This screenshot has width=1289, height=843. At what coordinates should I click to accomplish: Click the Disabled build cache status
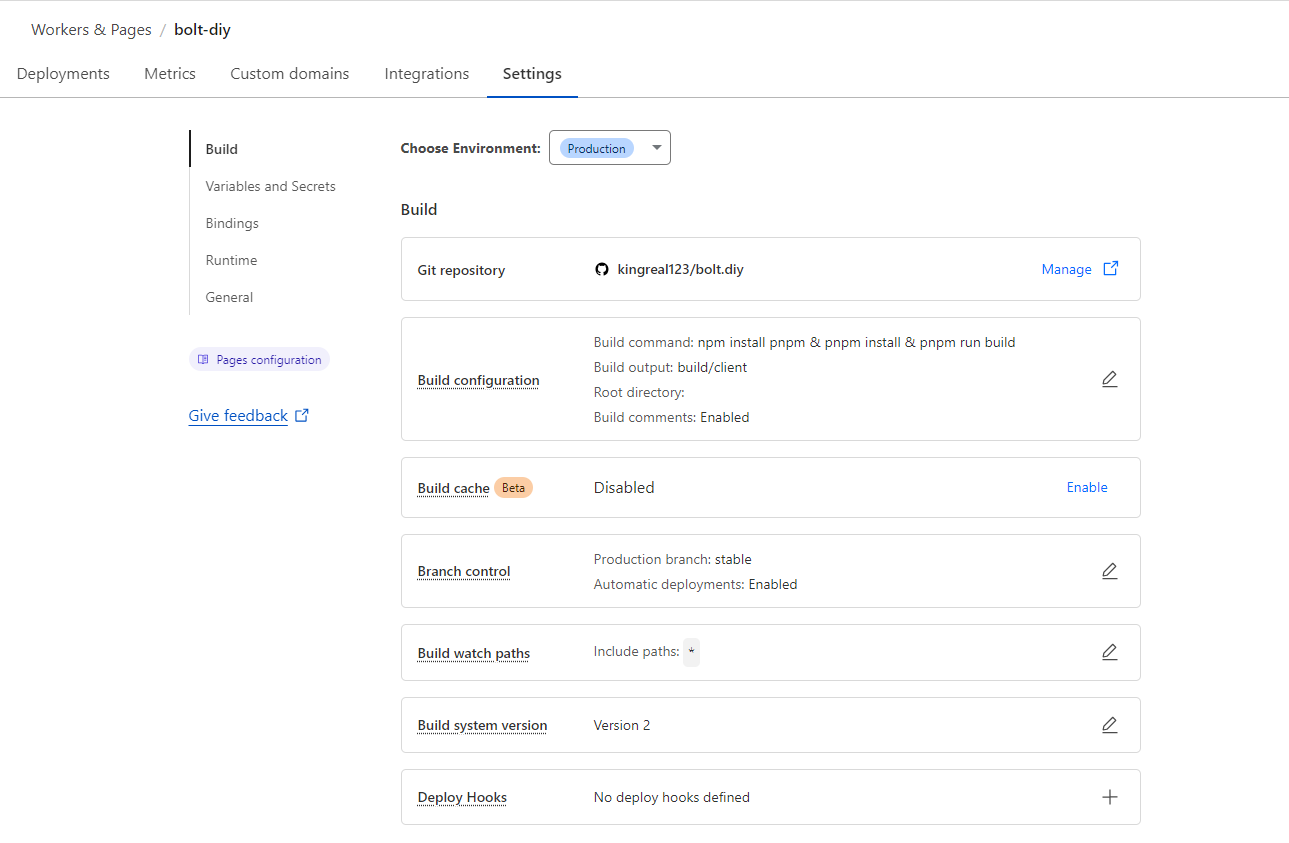(x=624, y=487)
